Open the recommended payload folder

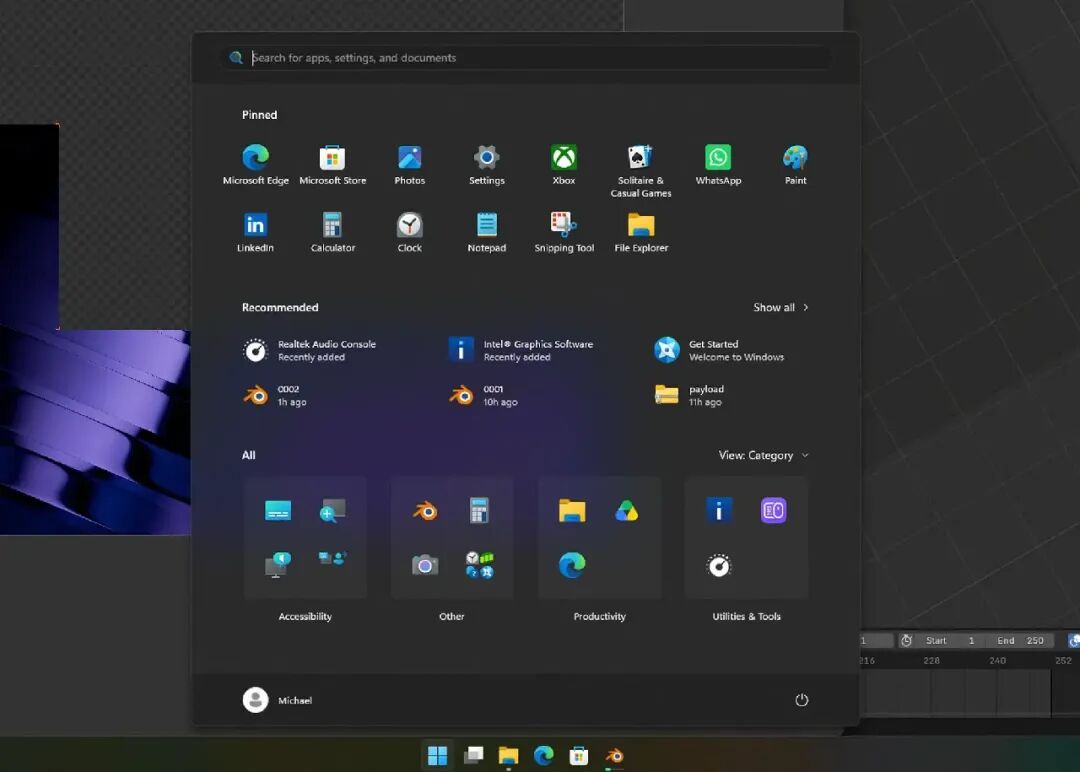point(689,395)
